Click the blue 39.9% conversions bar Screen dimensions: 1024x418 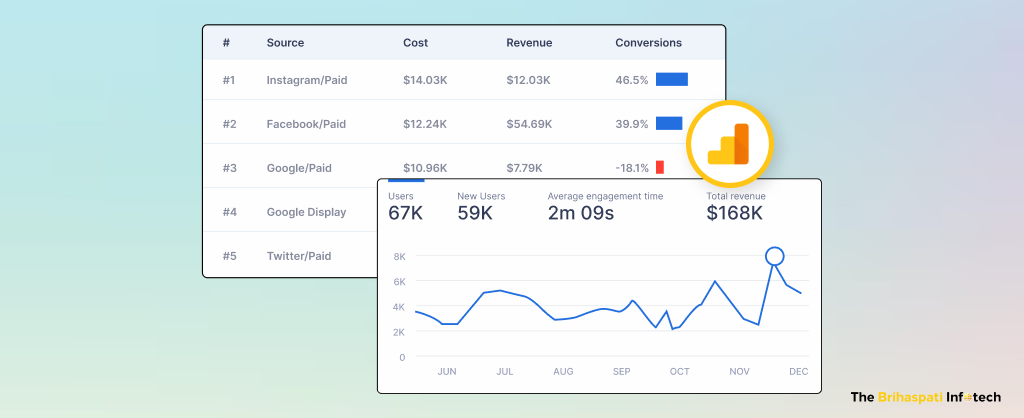coord(668,123)
